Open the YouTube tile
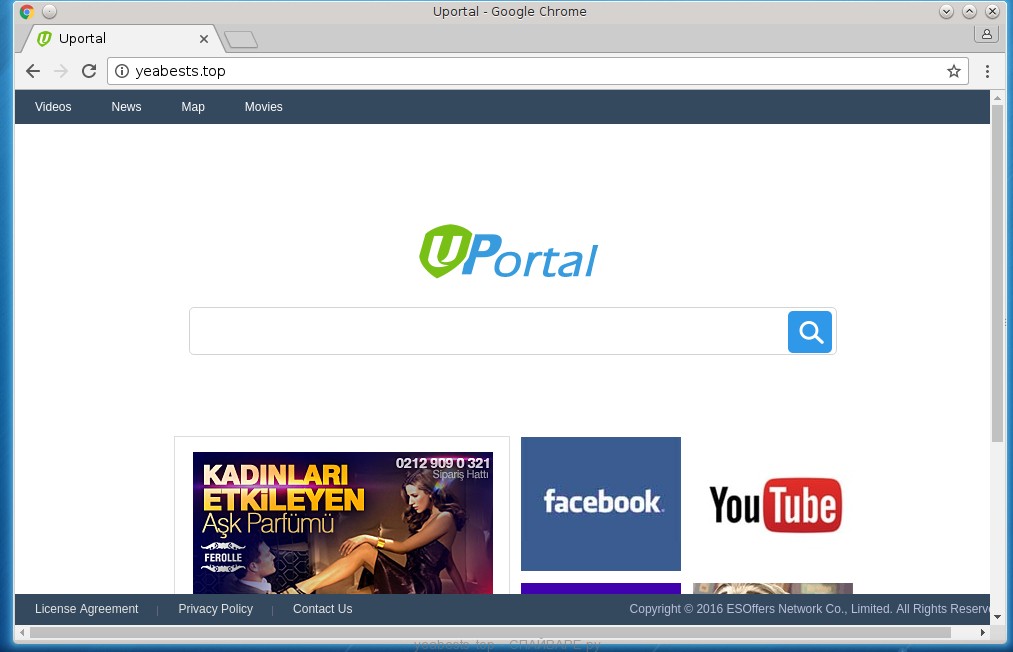This screenshot has width=1013, height=652. click(774, 505)
